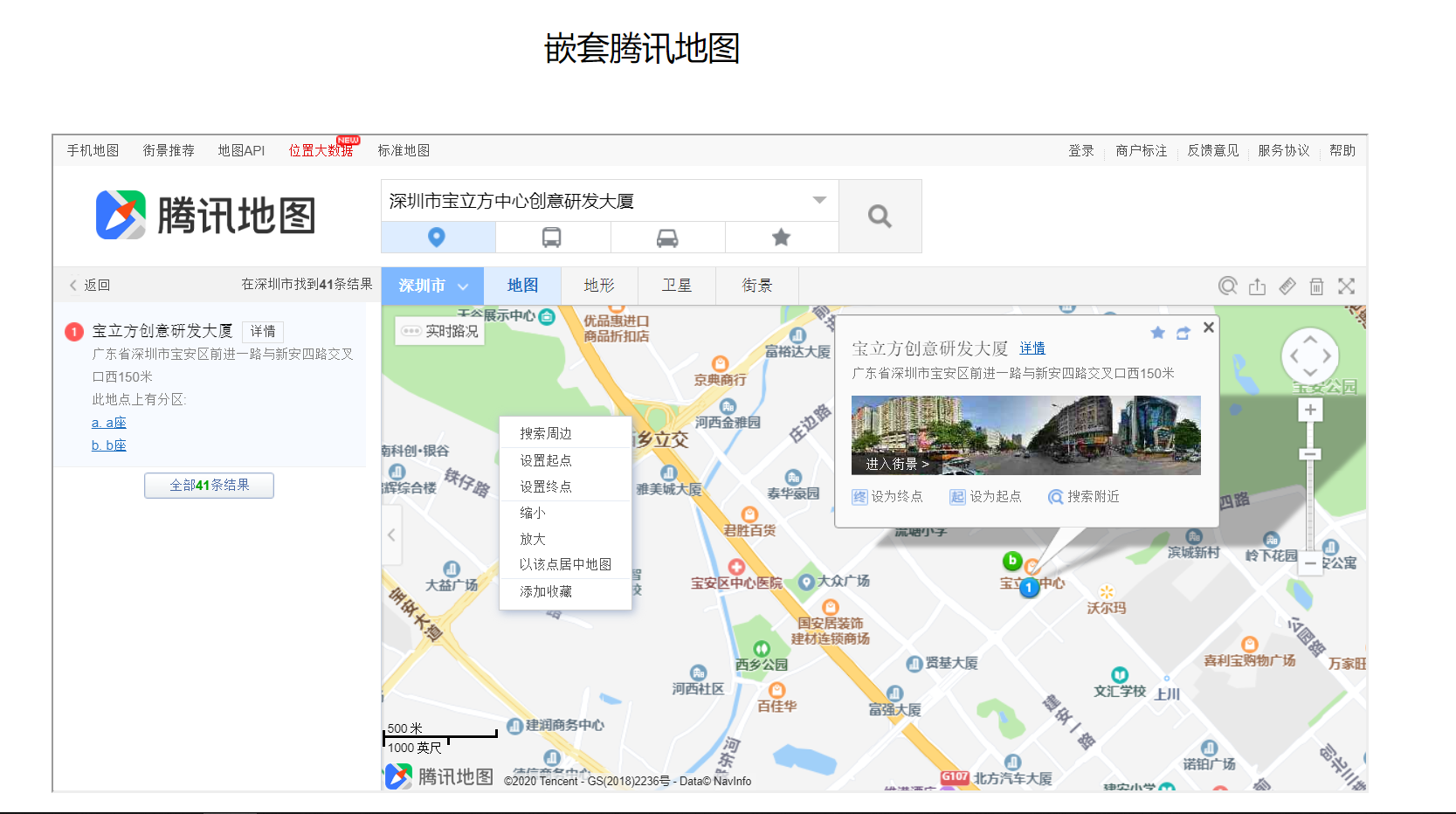This screenshot has height=814, width=1456.
Task: Share the map via the share icon
Action: point(1258,286)
